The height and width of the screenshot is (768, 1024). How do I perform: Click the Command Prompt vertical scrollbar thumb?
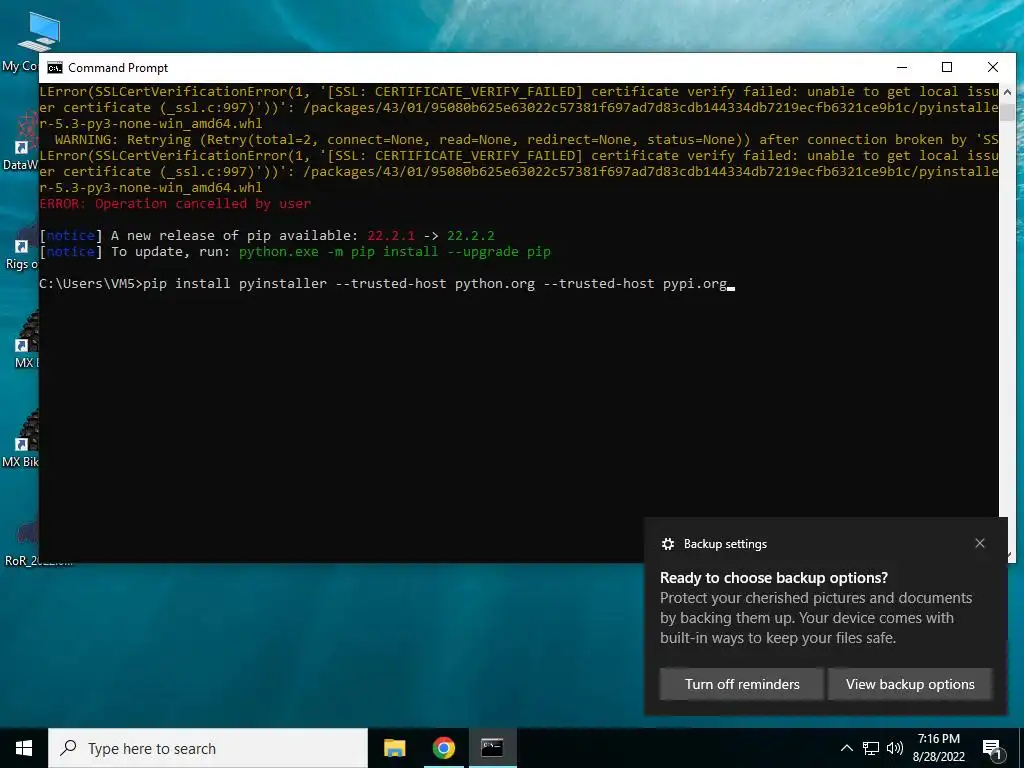(x=1006, y=111)
